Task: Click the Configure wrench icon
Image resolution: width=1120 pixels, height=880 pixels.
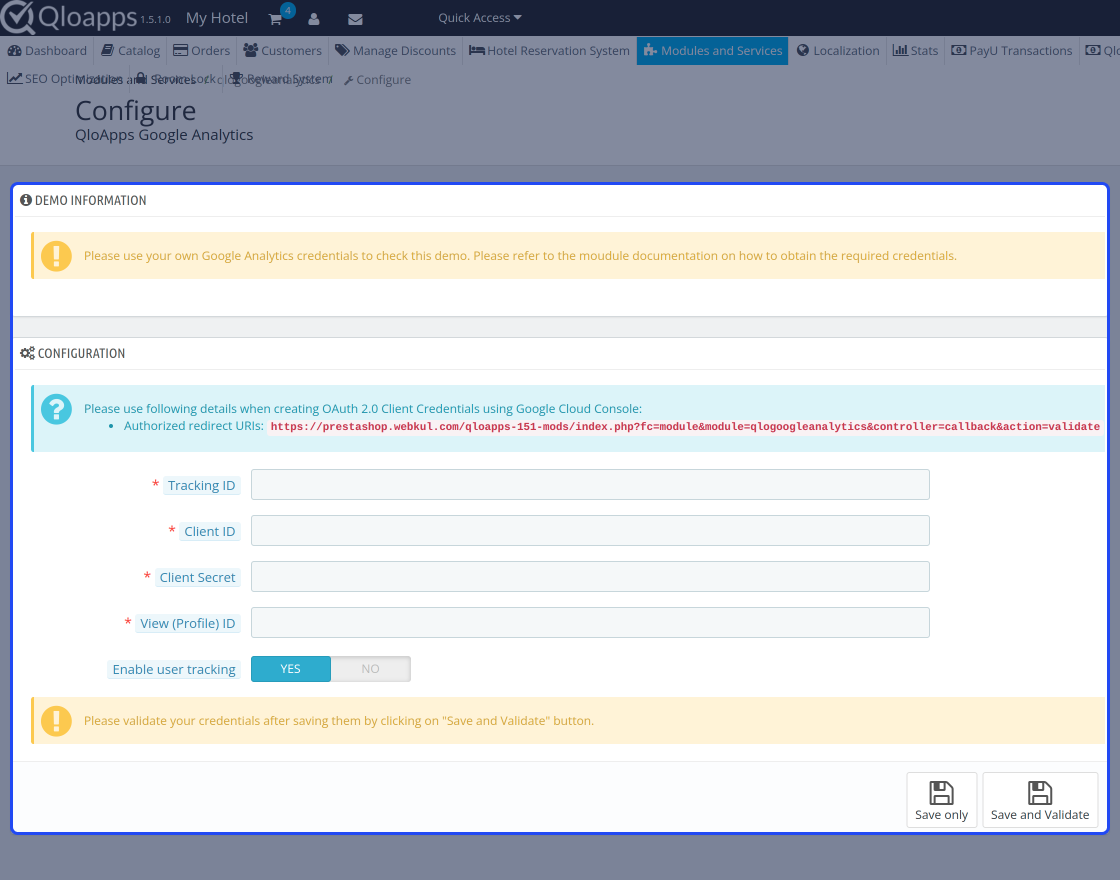Action: coord(349,81)
